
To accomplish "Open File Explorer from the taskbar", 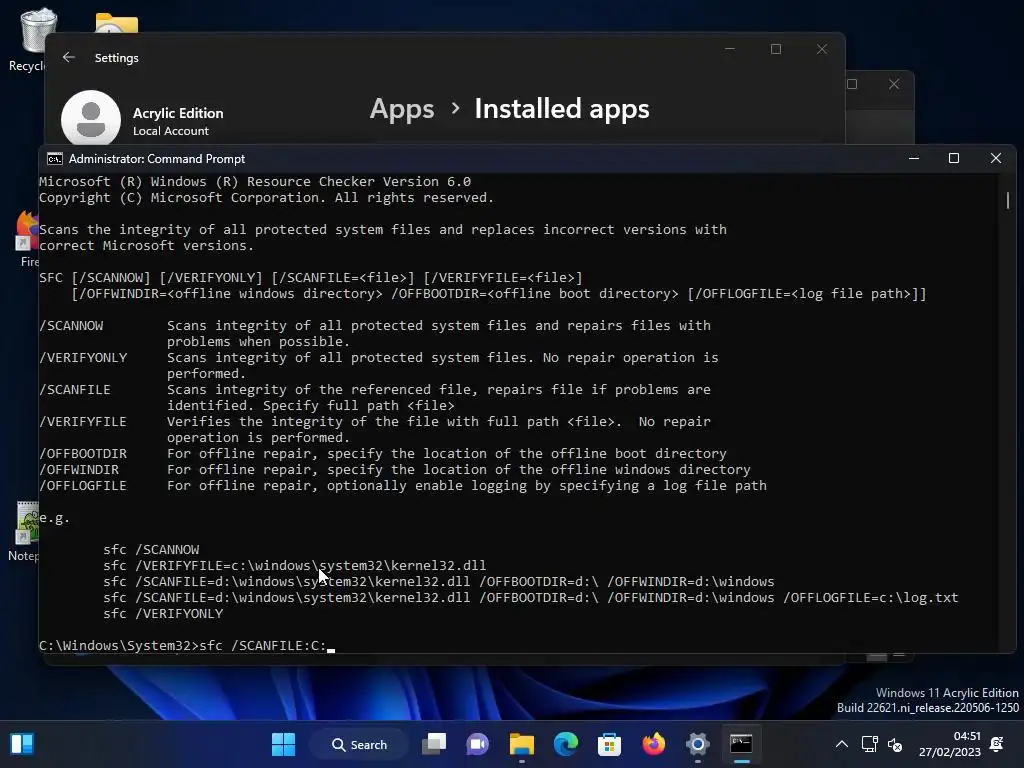I will 522,744.
